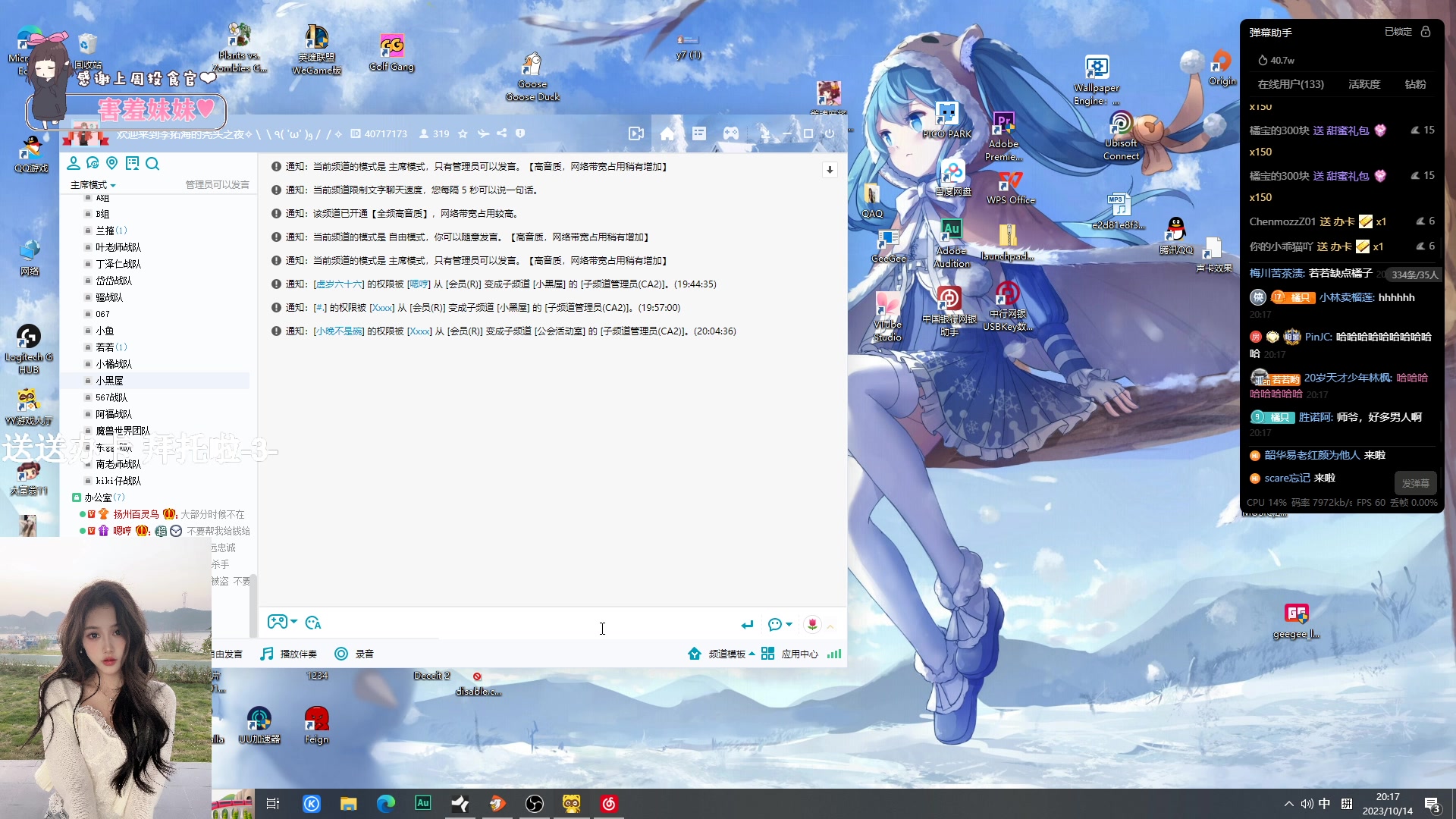Viewport: 1456px width, 819px height.
Task: Click the green audio level bars indicator
Action: (x=834, y=653)
